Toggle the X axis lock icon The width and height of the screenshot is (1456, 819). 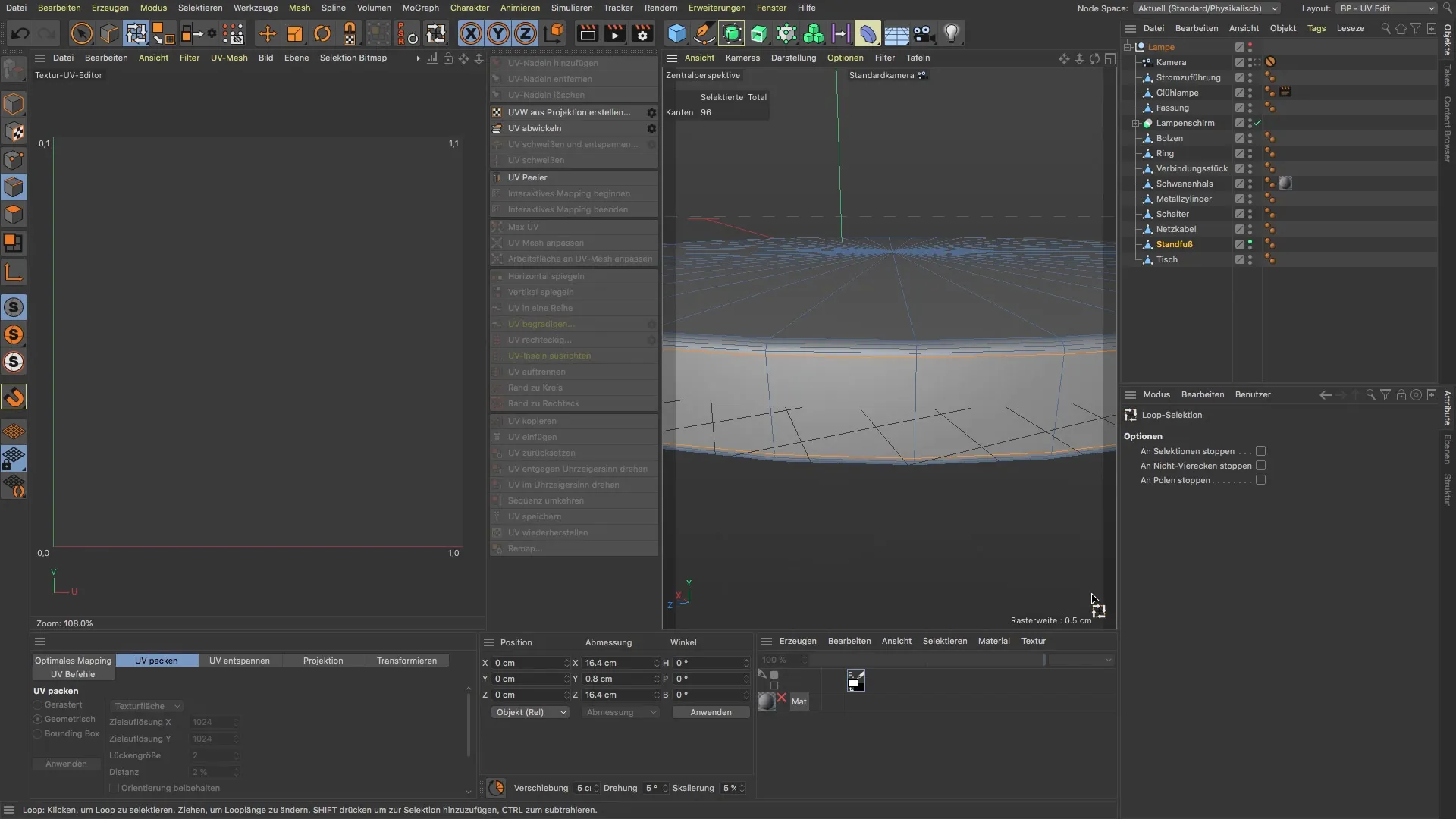coord(471,34)
